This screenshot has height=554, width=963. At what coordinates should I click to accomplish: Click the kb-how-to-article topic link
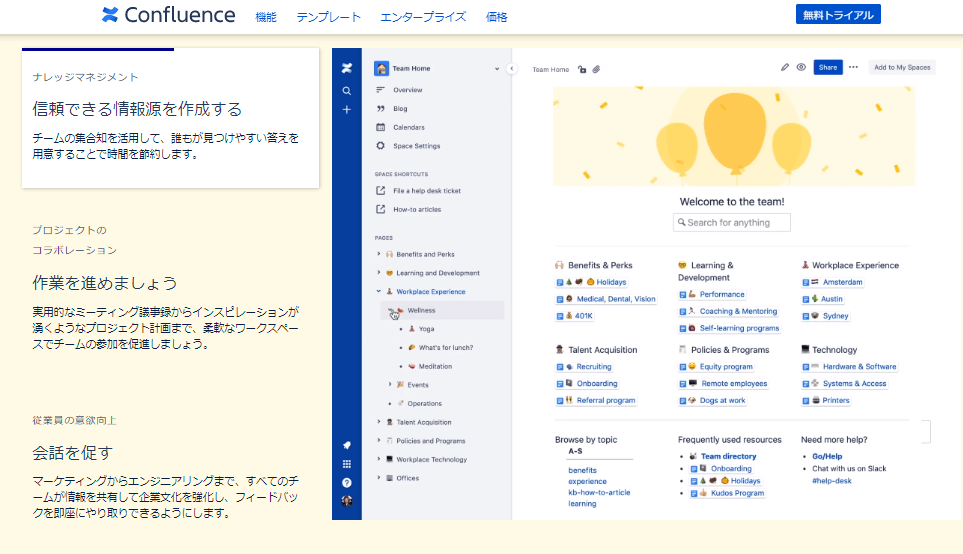pos(599,493)
